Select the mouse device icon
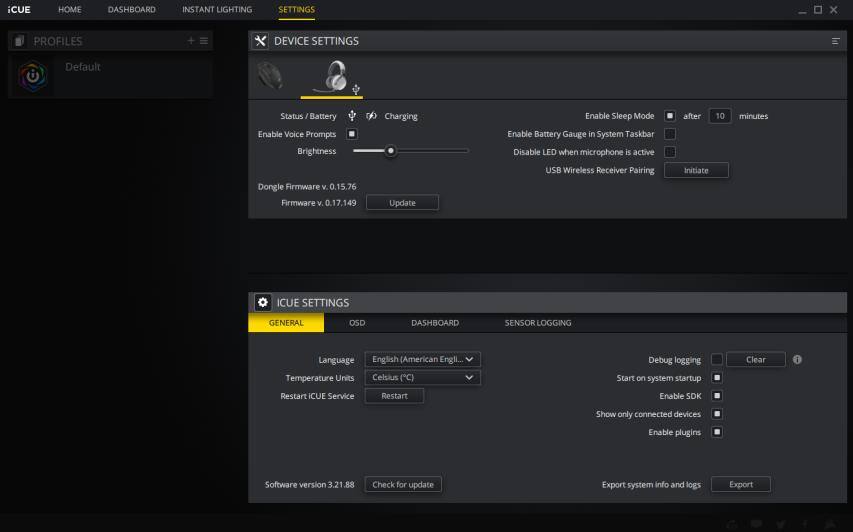 click(x=269, y=76)
